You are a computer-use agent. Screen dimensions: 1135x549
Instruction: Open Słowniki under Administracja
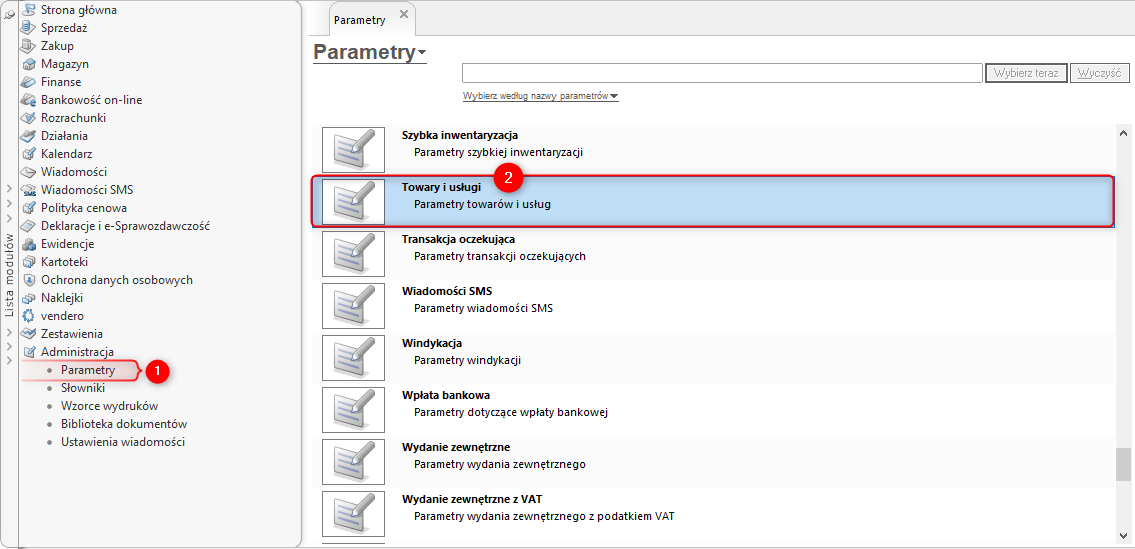click(83, 388)
